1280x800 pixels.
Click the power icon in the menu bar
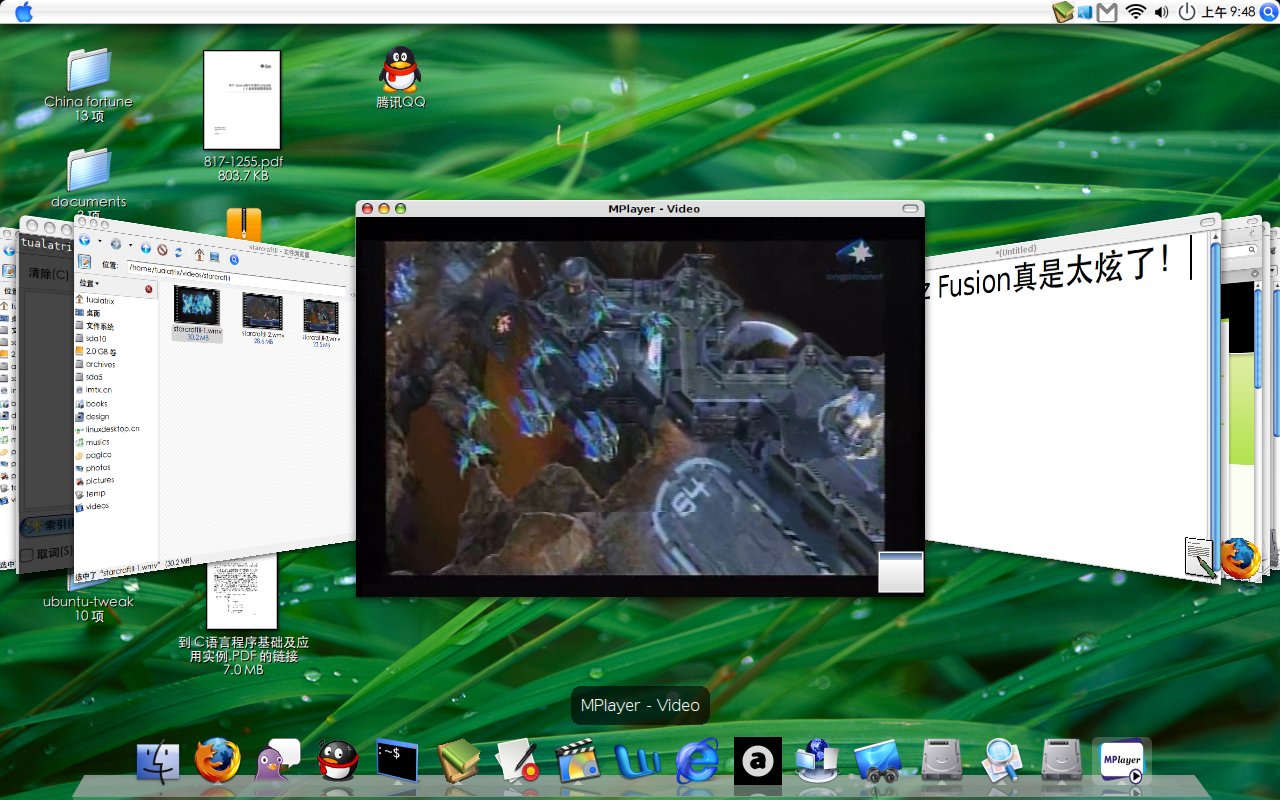click(x=1187, y=12)
